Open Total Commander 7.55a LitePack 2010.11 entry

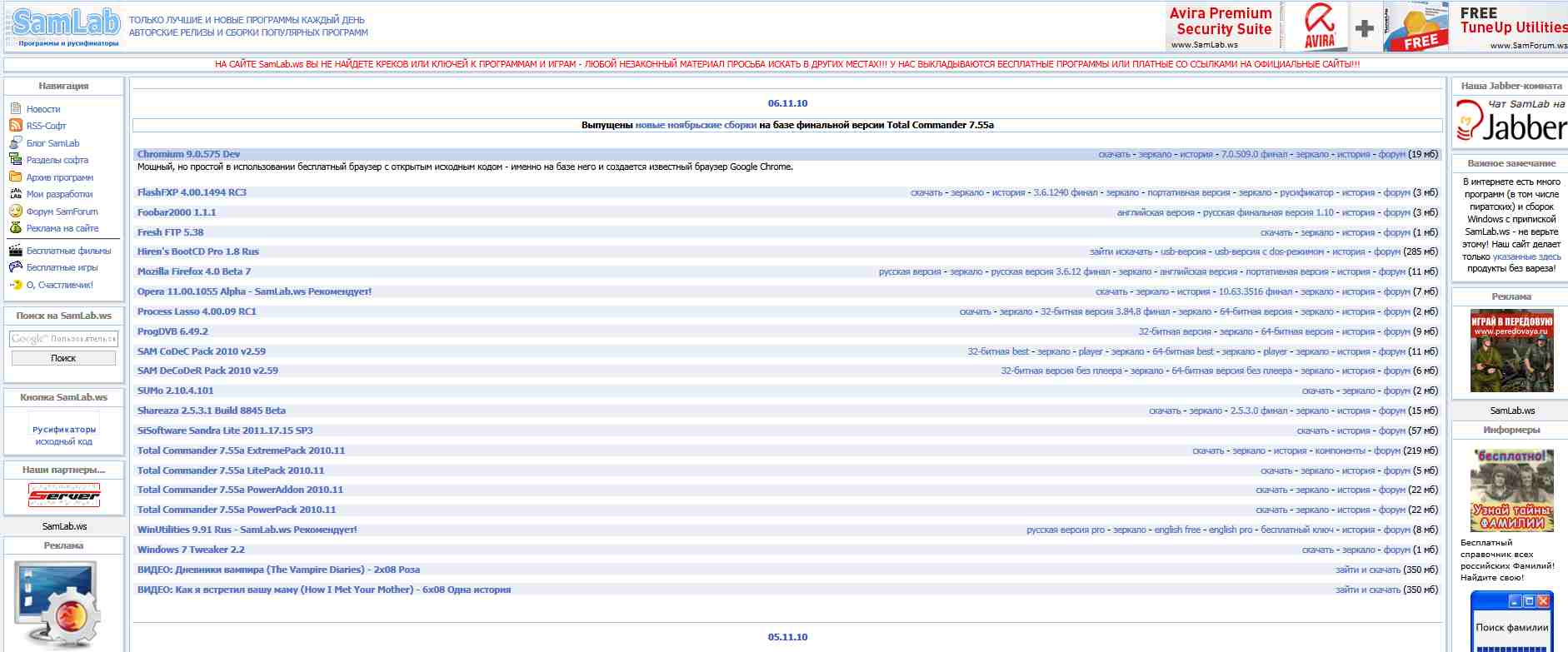click(x=231, y=470)
